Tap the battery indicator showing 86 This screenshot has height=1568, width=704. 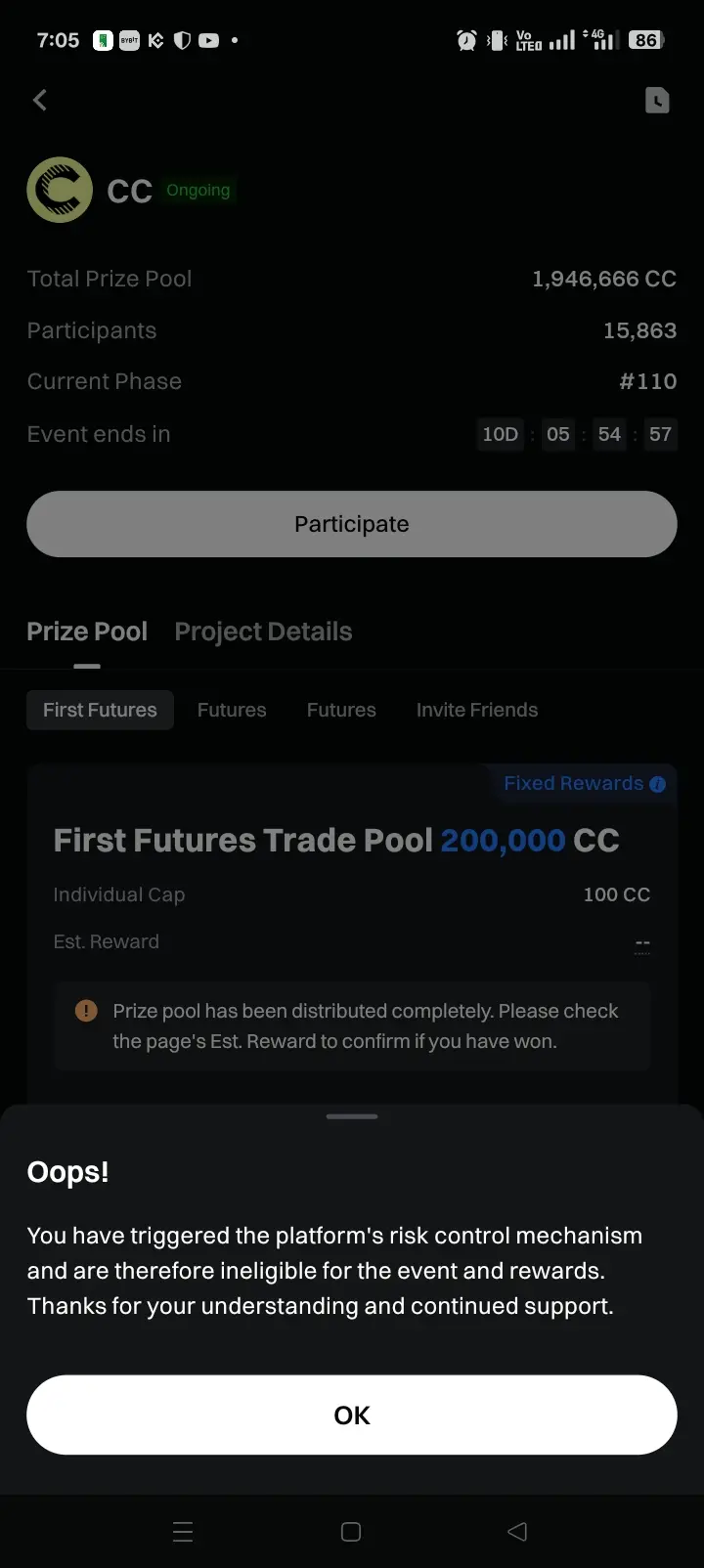[646, 40]
